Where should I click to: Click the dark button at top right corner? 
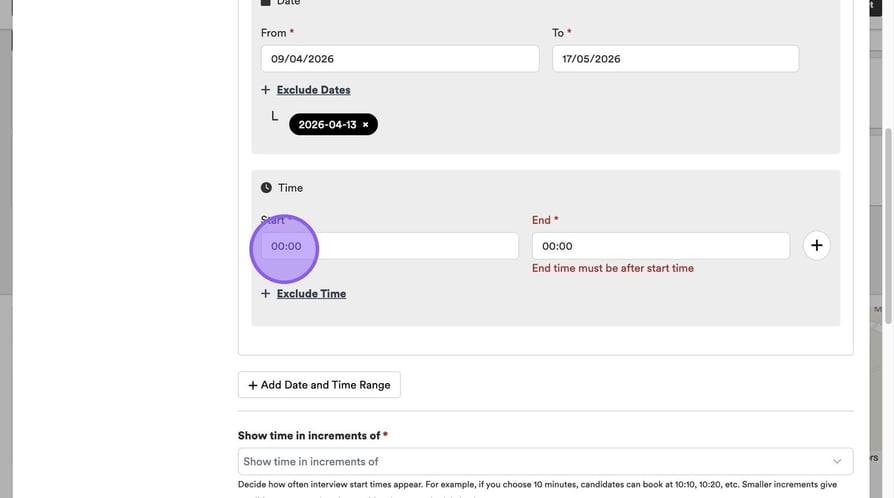pos(869,6)
